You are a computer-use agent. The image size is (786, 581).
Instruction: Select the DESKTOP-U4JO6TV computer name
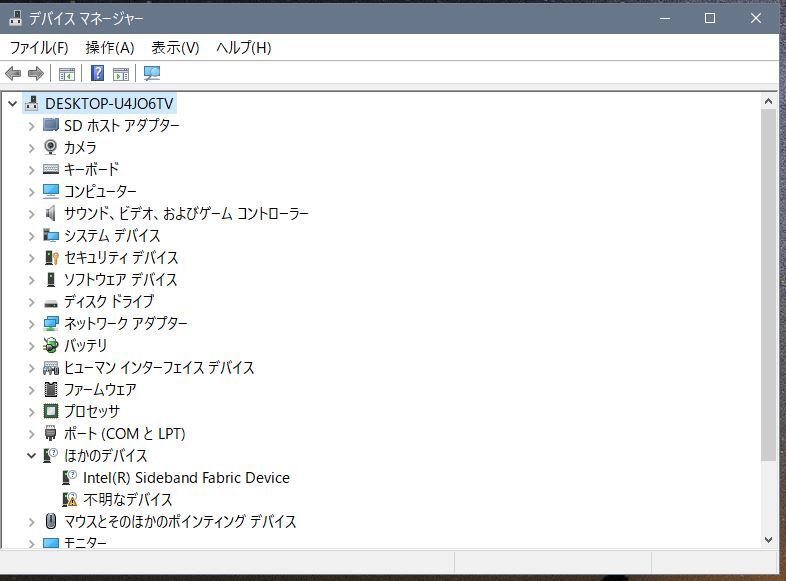pyautogui.click(x=109, y=104)
